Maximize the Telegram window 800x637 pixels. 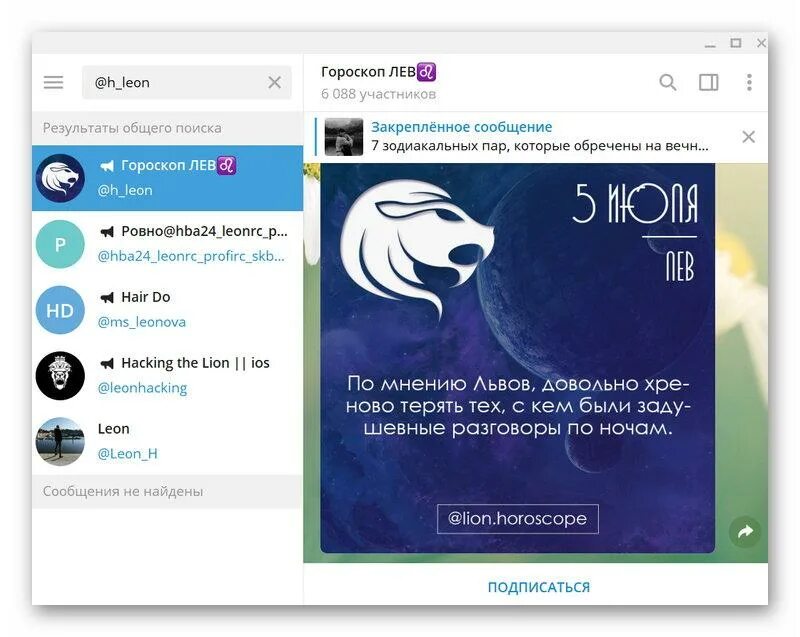click(736, 43)
